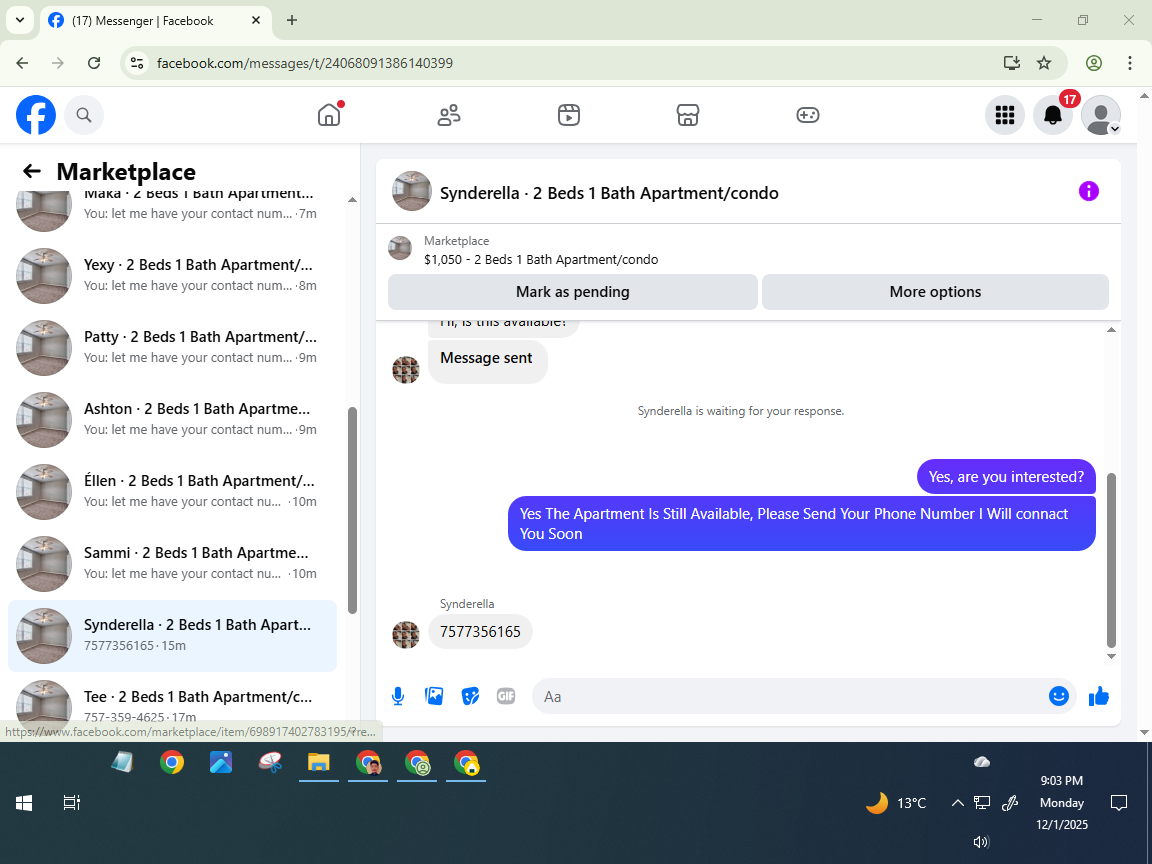Bookmark this page with the star
1152x864 pixels.
tap(1044, 63)
